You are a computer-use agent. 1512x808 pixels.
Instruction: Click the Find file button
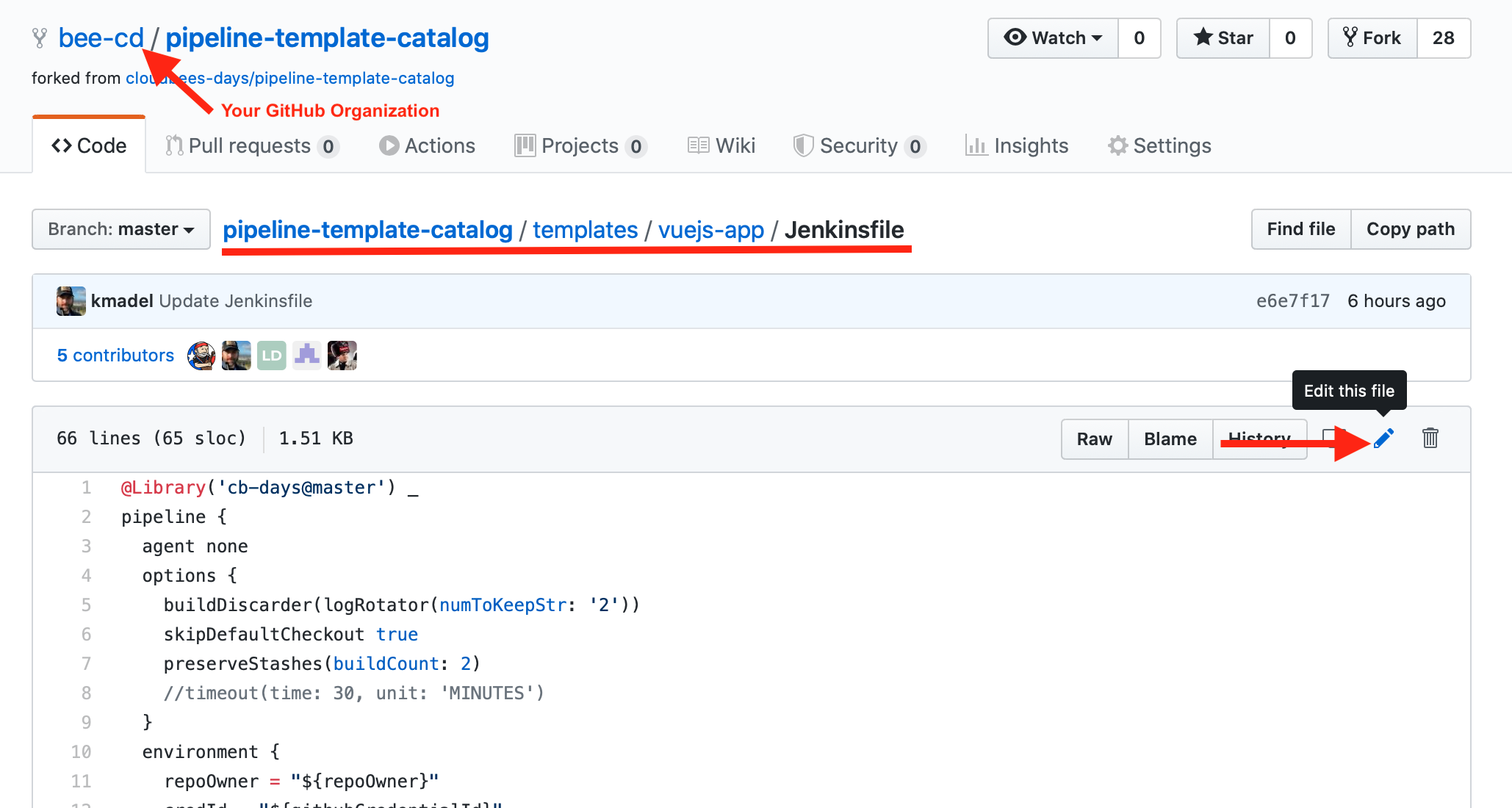coord(1301,229)
